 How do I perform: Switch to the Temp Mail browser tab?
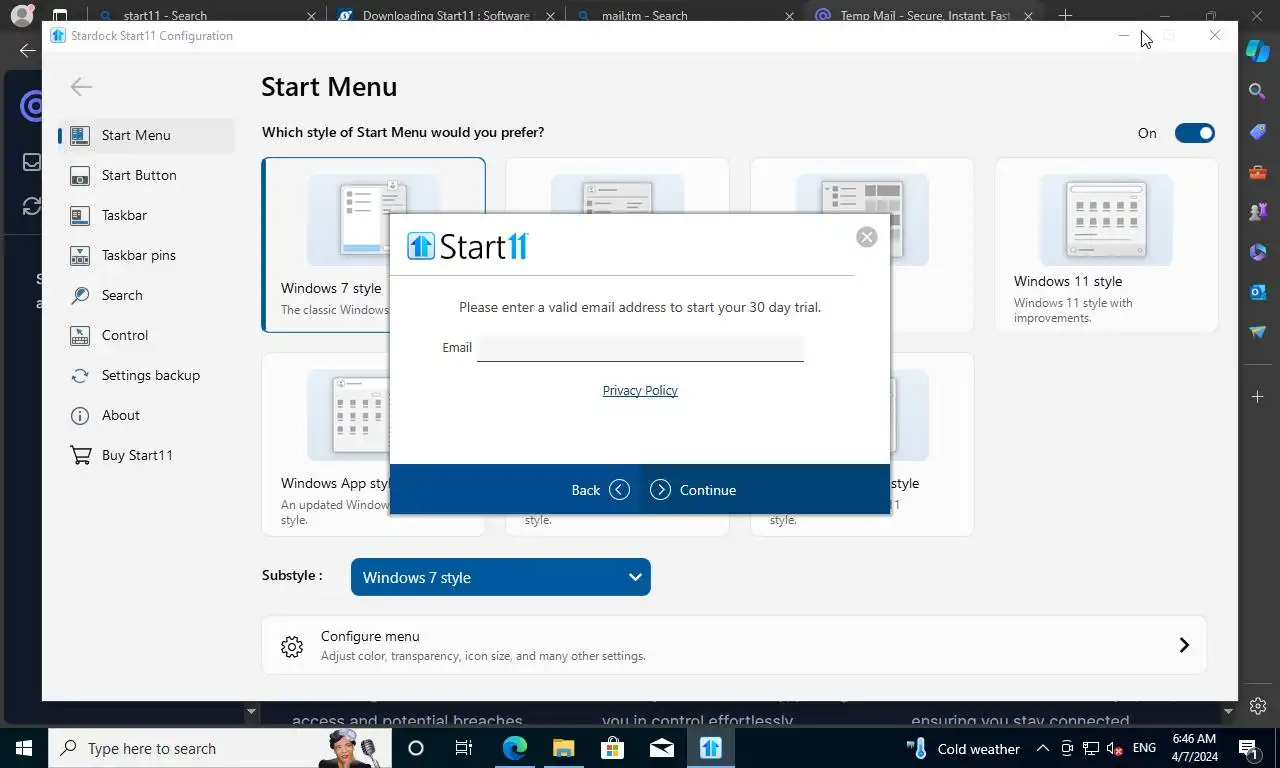point(924,16)
